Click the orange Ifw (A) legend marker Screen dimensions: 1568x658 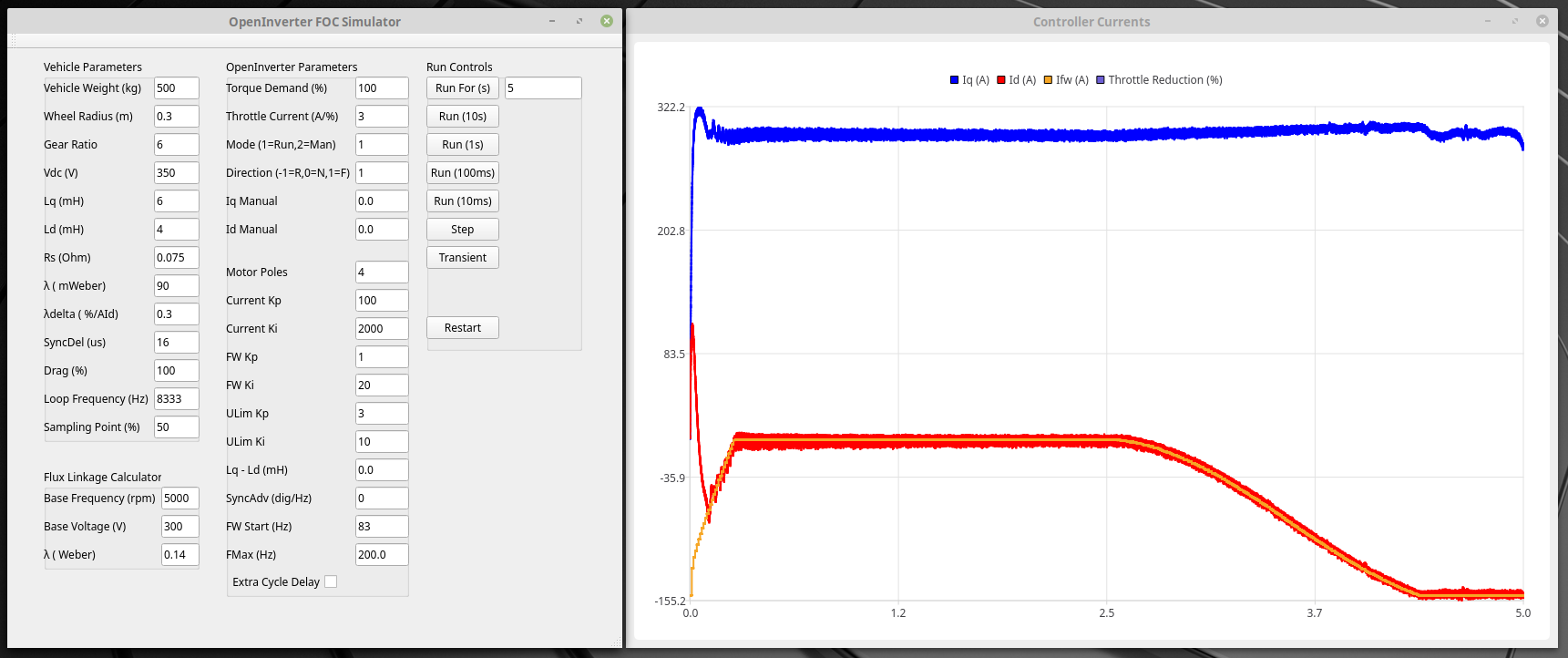1048,80
